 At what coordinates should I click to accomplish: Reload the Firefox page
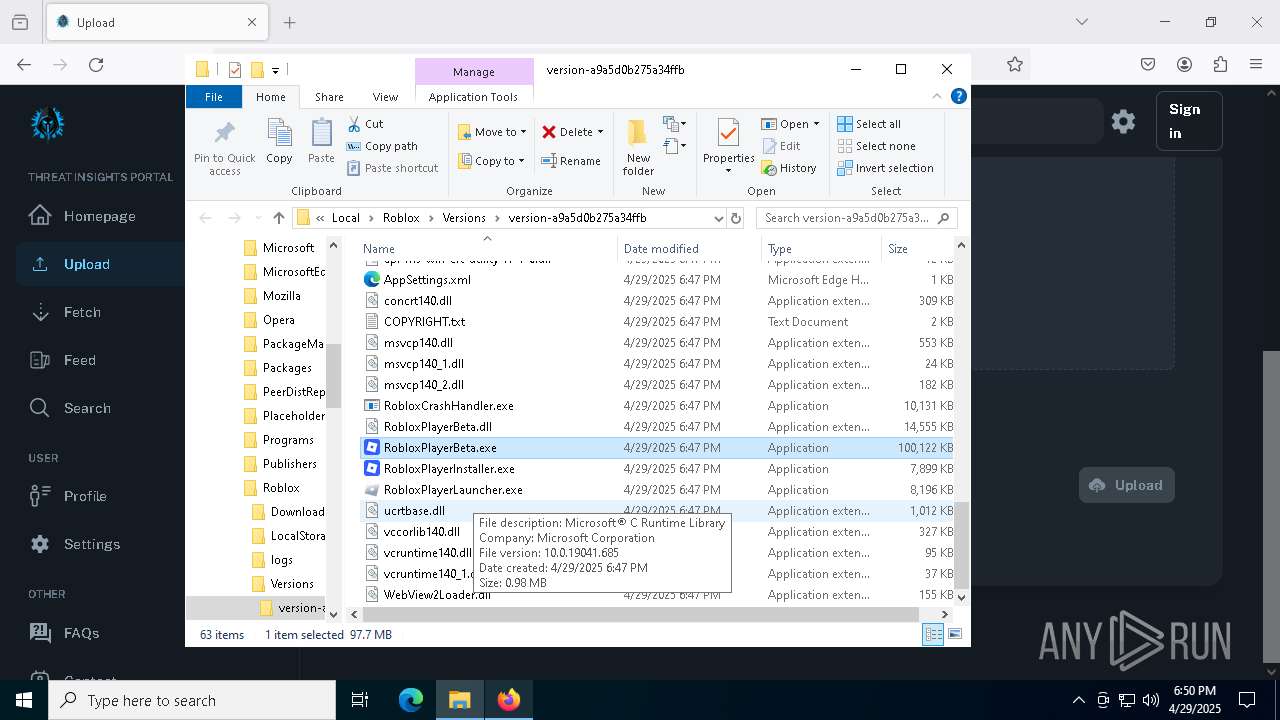pos(96,64)
